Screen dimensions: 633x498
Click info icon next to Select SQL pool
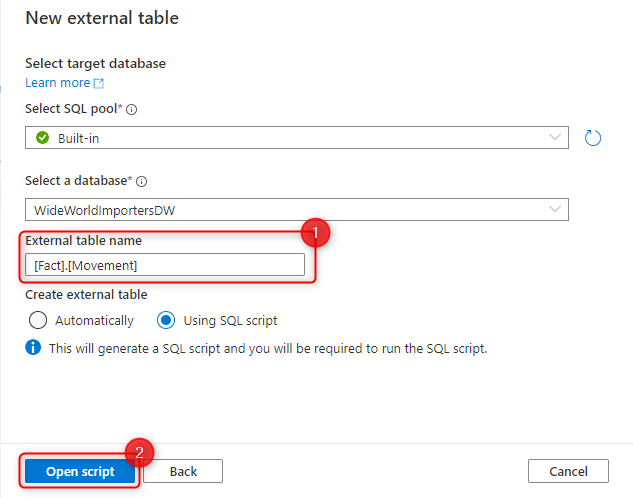click(x=132, y=109)
